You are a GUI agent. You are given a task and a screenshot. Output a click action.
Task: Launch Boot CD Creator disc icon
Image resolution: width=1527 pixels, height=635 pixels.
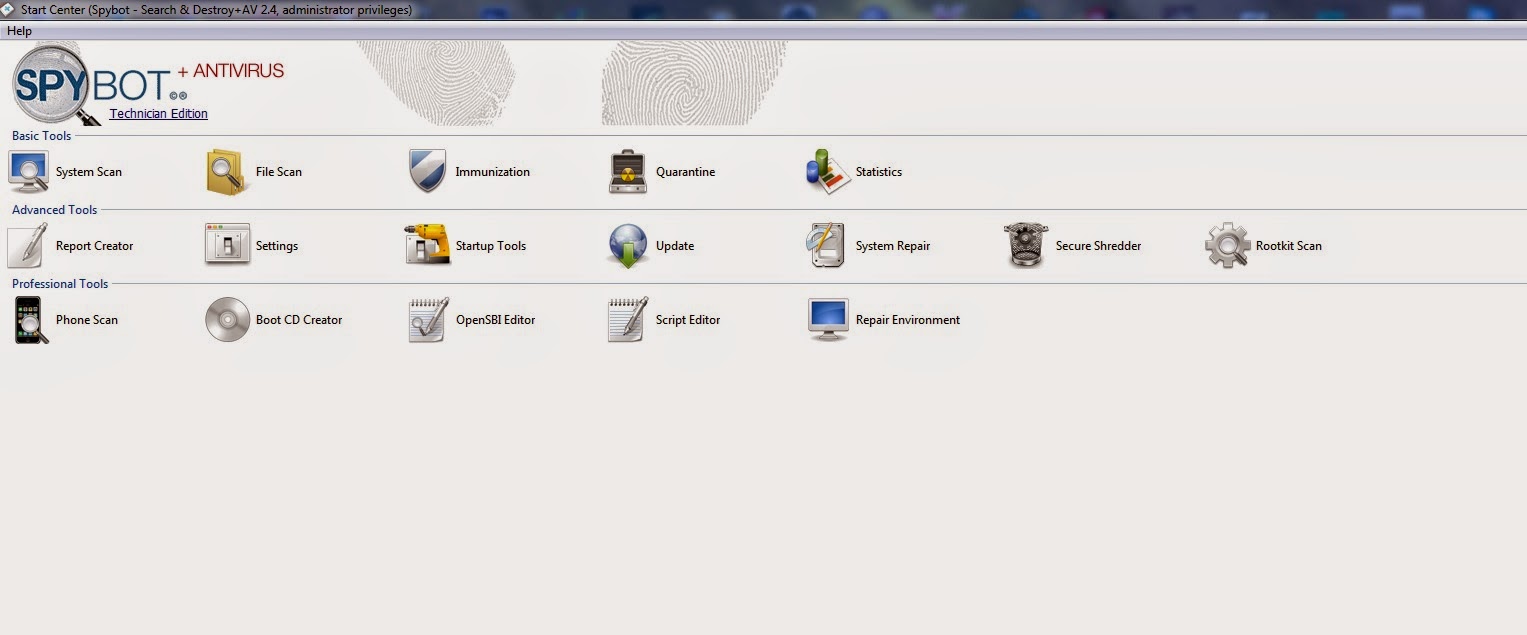click(227, 320)
